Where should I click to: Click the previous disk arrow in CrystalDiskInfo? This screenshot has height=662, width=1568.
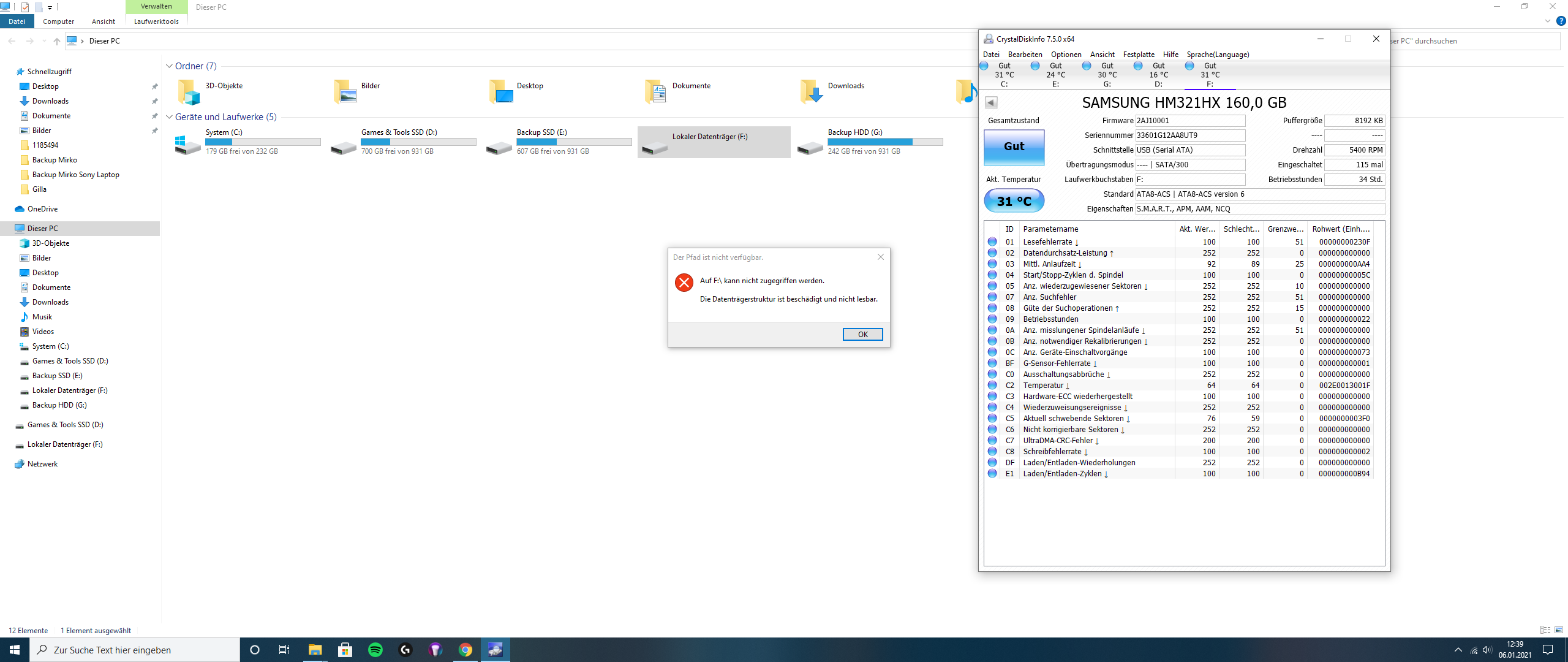pos(991,103)
